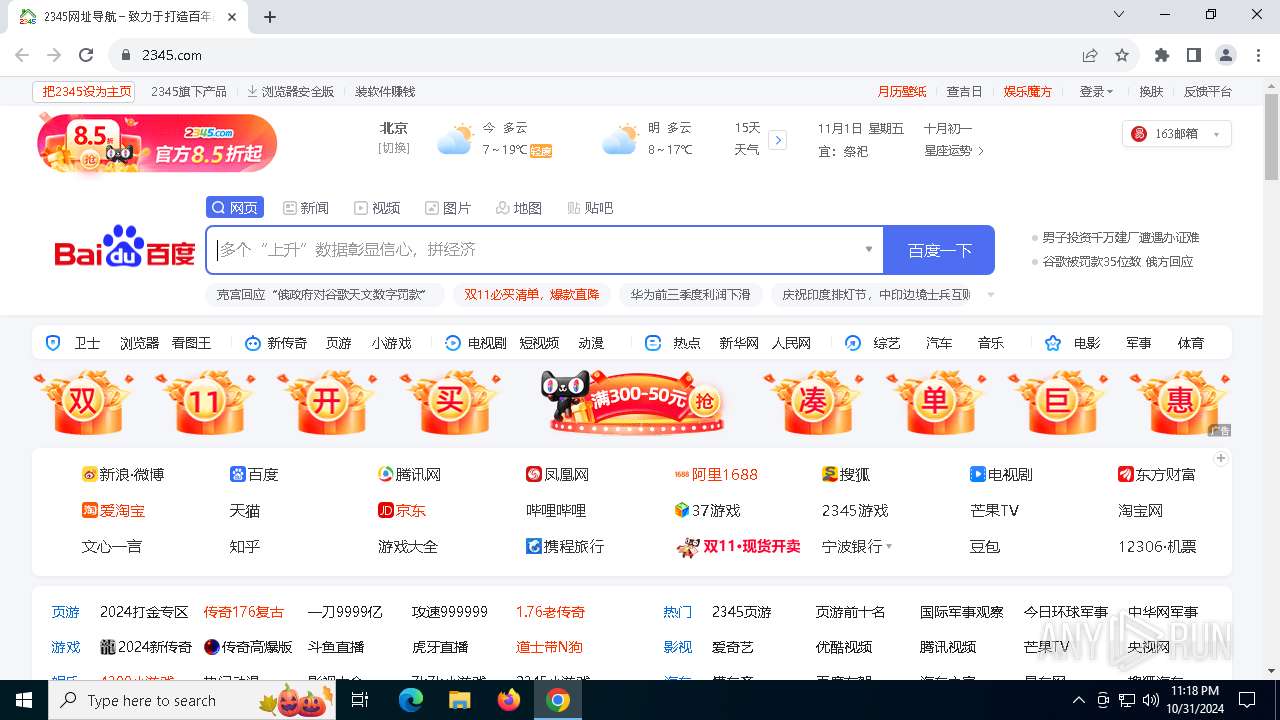
Task: Click the shield icon next to 卫士
Action: [x=54, y=343]
